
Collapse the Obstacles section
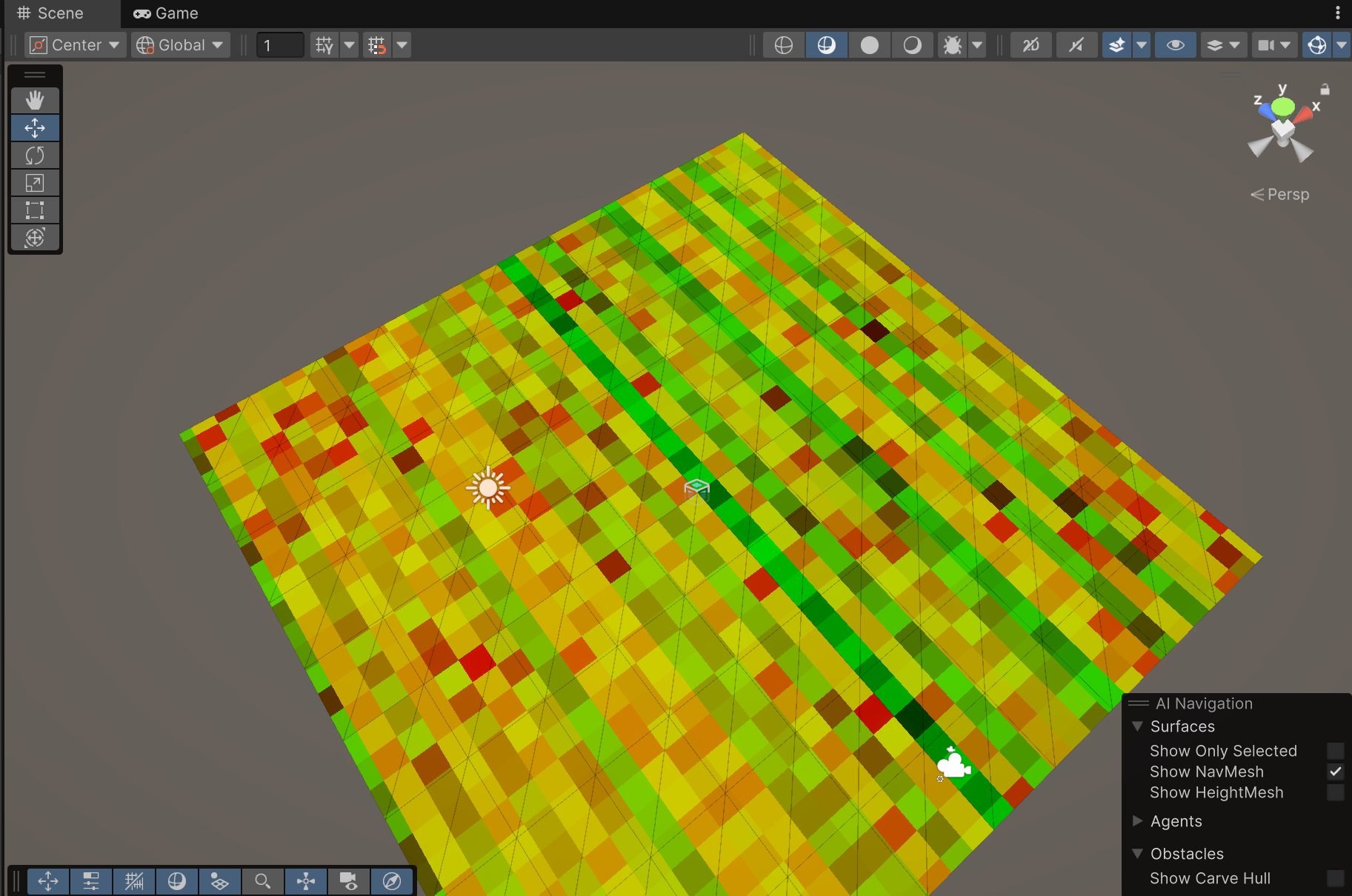click(1137, 854)
